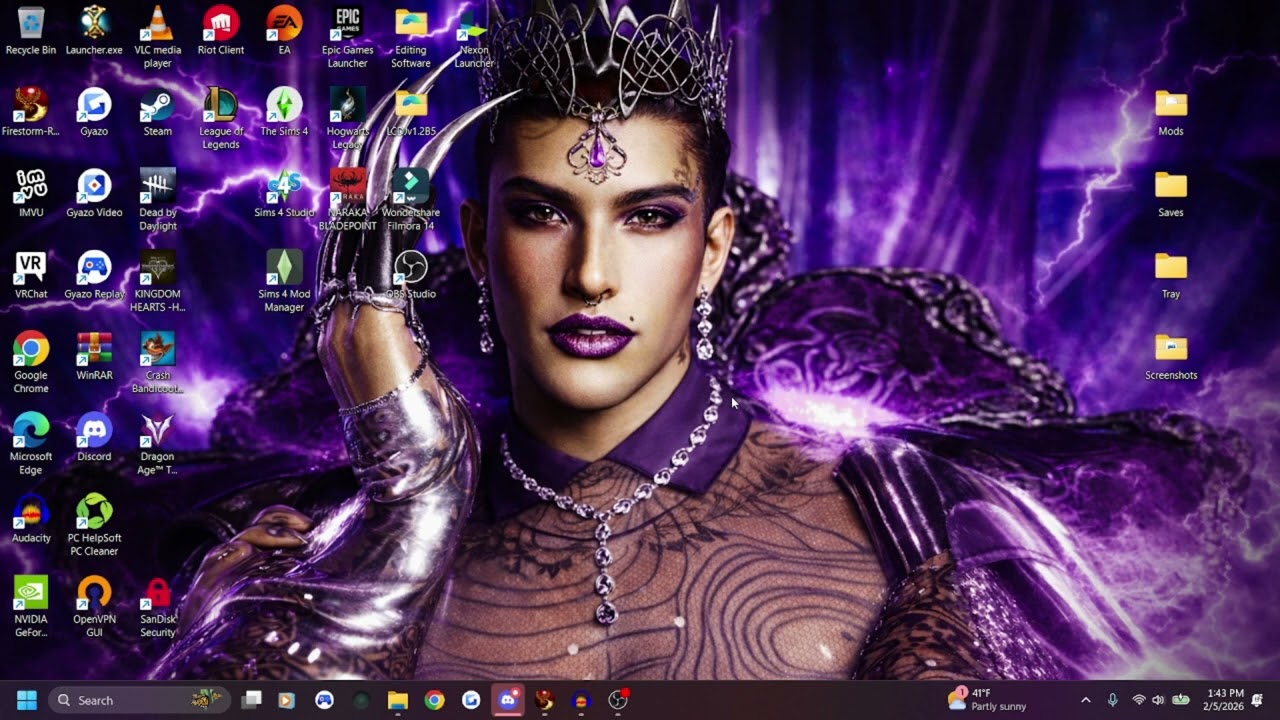Select the NARAKA BLADEPOINT desktop icon
1280x720 pixels.
click(347, 200)
